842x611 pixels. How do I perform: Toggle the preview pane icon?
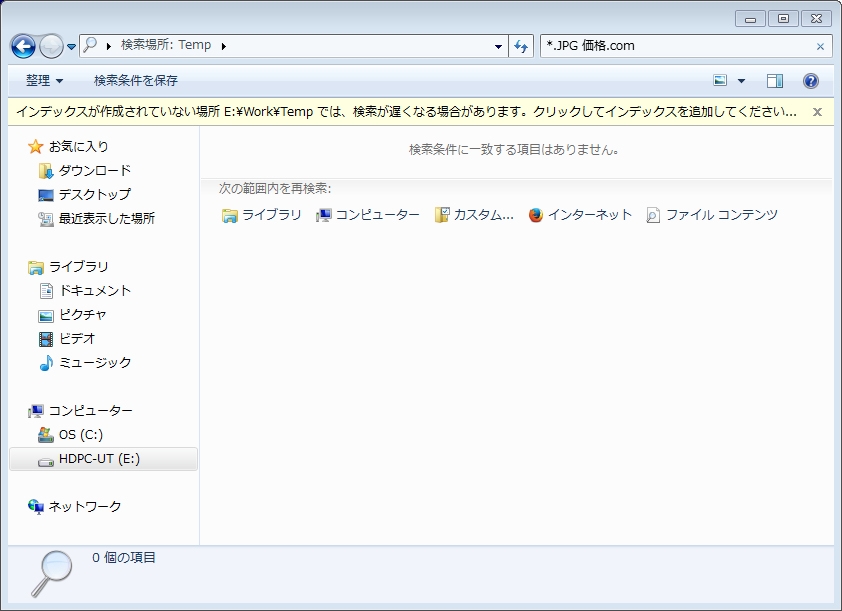[x=774, y=81]
